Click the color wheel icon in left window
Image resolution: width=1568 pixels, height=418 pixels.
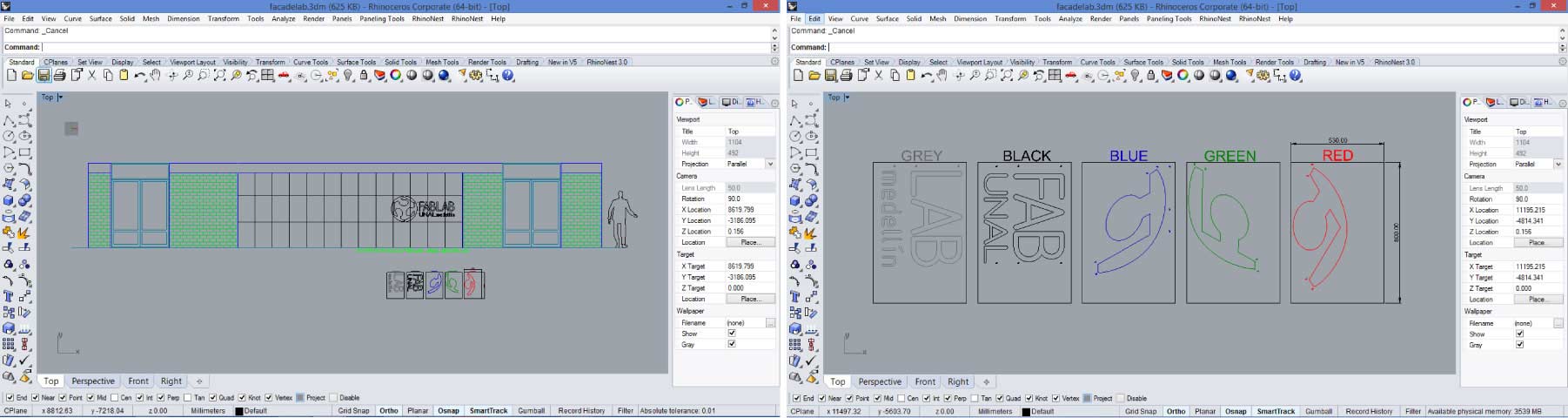pos(396,76)
